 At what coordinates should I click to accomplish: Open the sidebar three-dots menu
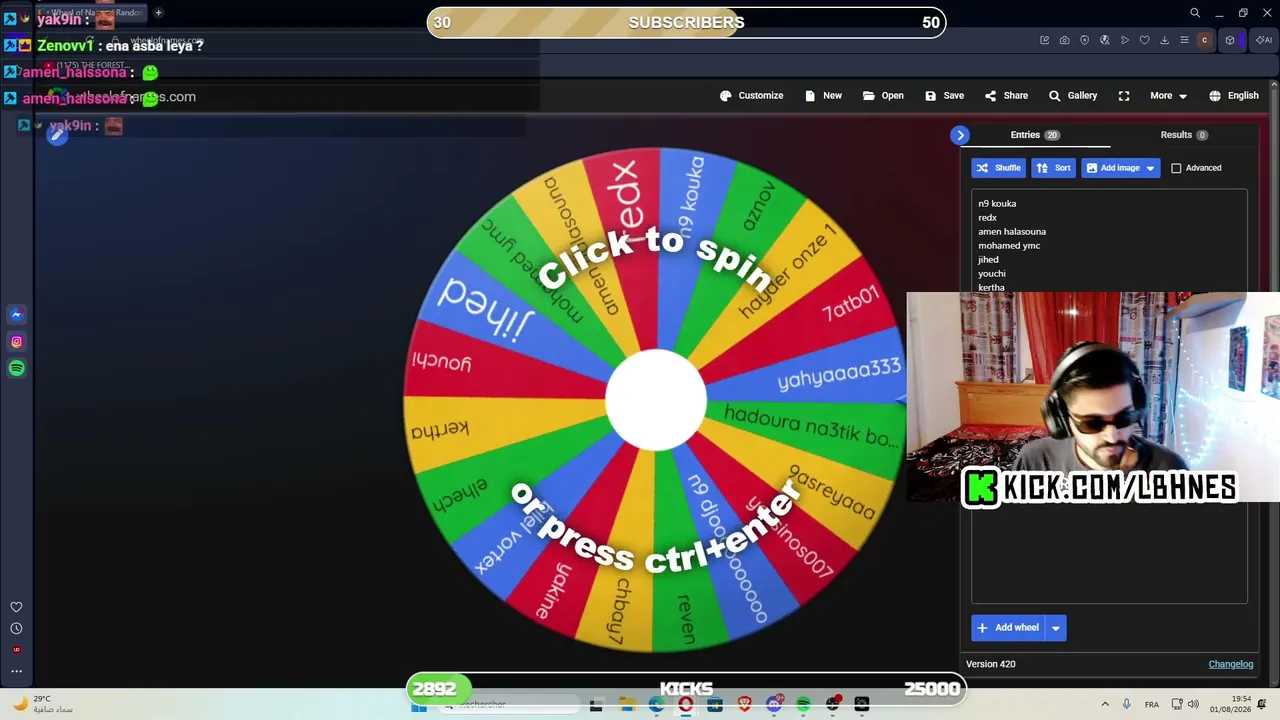click(x=16, y=671)
